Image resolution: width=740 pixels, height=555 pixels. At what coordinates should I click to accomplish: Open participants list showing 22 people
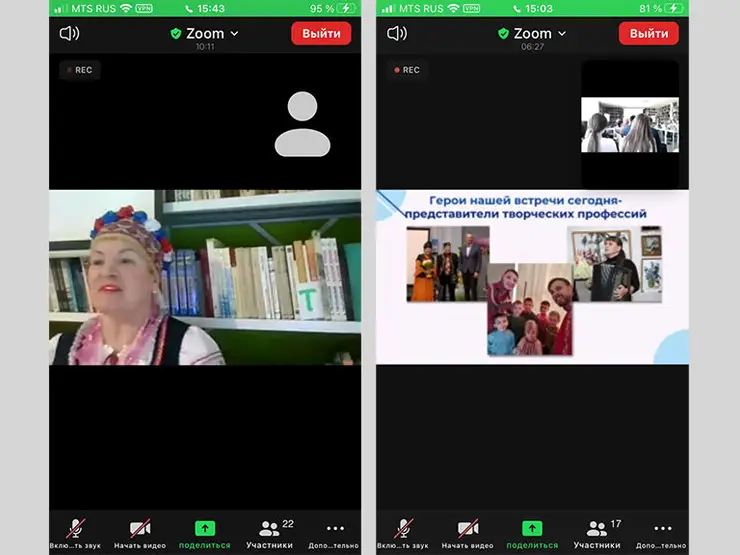click(269, 532)
